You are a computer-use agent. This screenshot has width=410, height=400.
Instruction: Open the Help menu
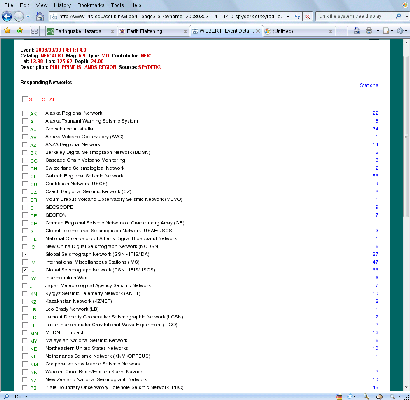click(x=136, y=5)
